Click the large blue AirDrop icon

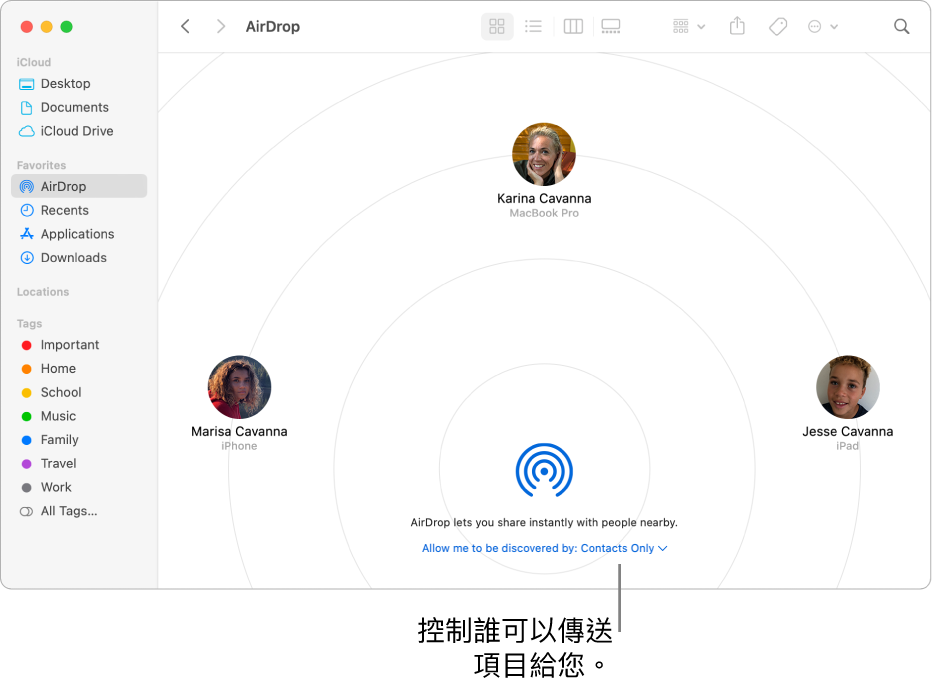tap(544, 470)
